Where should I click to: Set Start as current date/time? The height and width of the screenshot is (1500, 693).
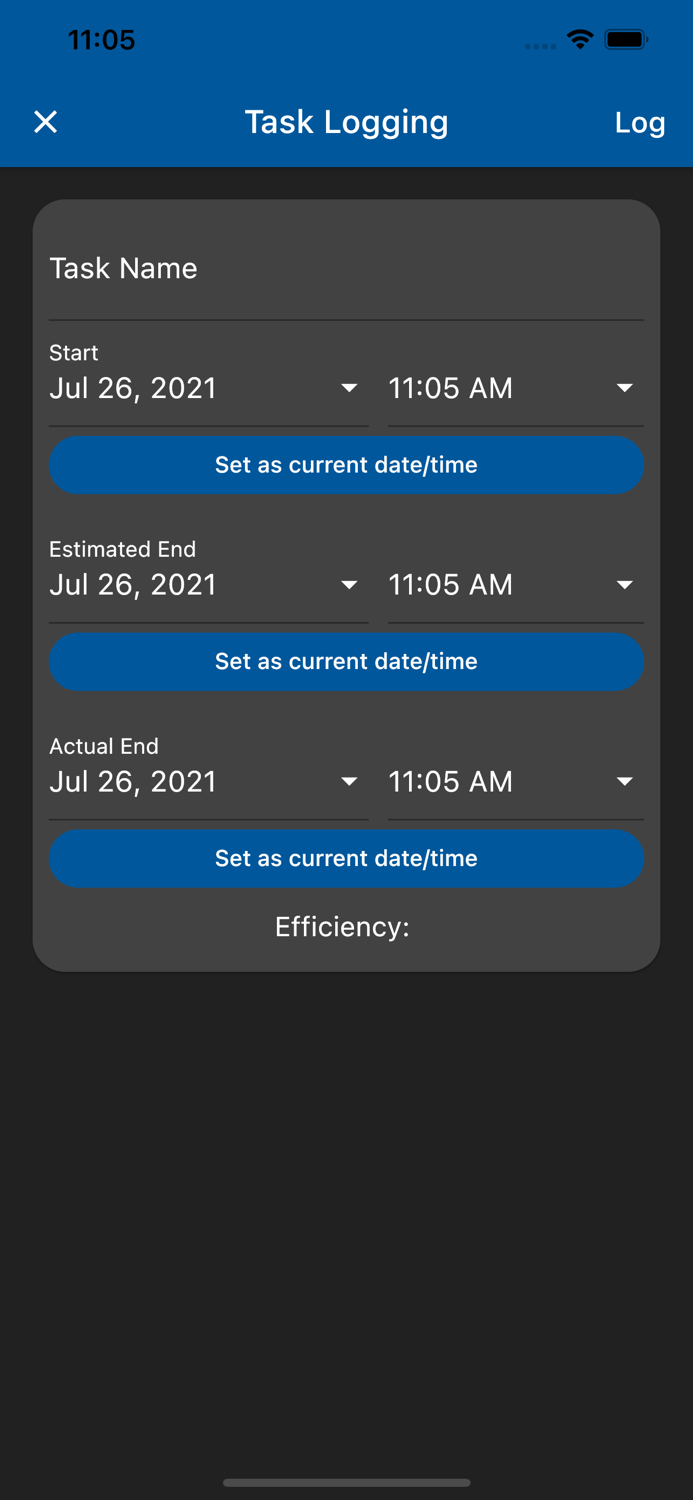(346, 465)
